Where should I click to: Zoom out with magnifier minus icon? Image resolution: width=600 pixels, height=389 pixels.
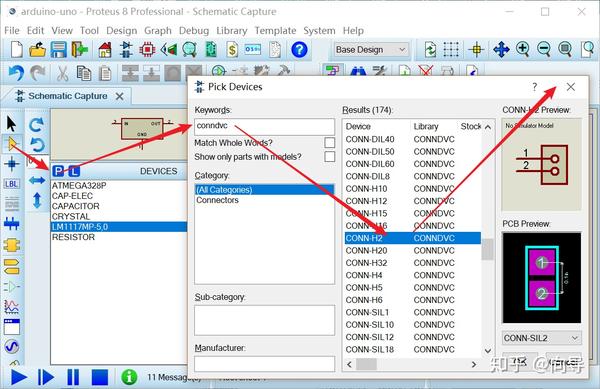click(x=544, y=50)
